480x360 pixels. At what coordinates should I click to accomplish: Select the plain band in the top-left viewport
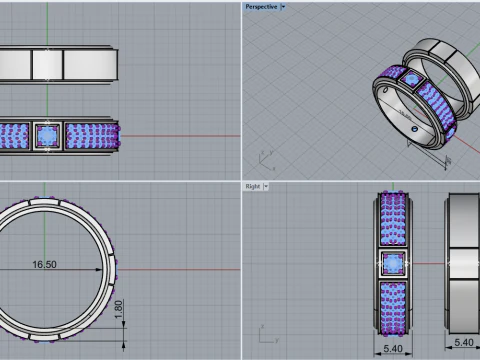point(58,65)
